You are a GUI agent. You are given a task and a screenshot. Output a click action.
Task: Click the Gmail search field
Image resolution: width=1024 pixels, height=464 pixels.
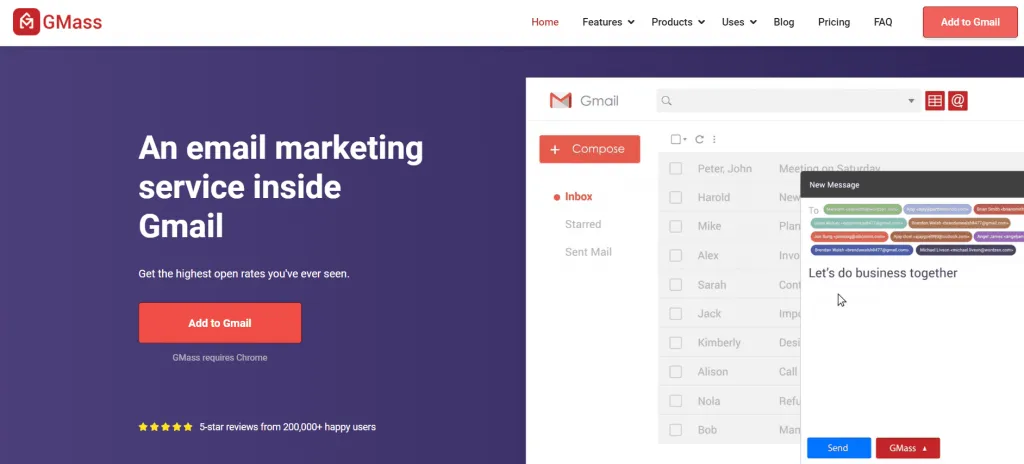tap(788, 101)
